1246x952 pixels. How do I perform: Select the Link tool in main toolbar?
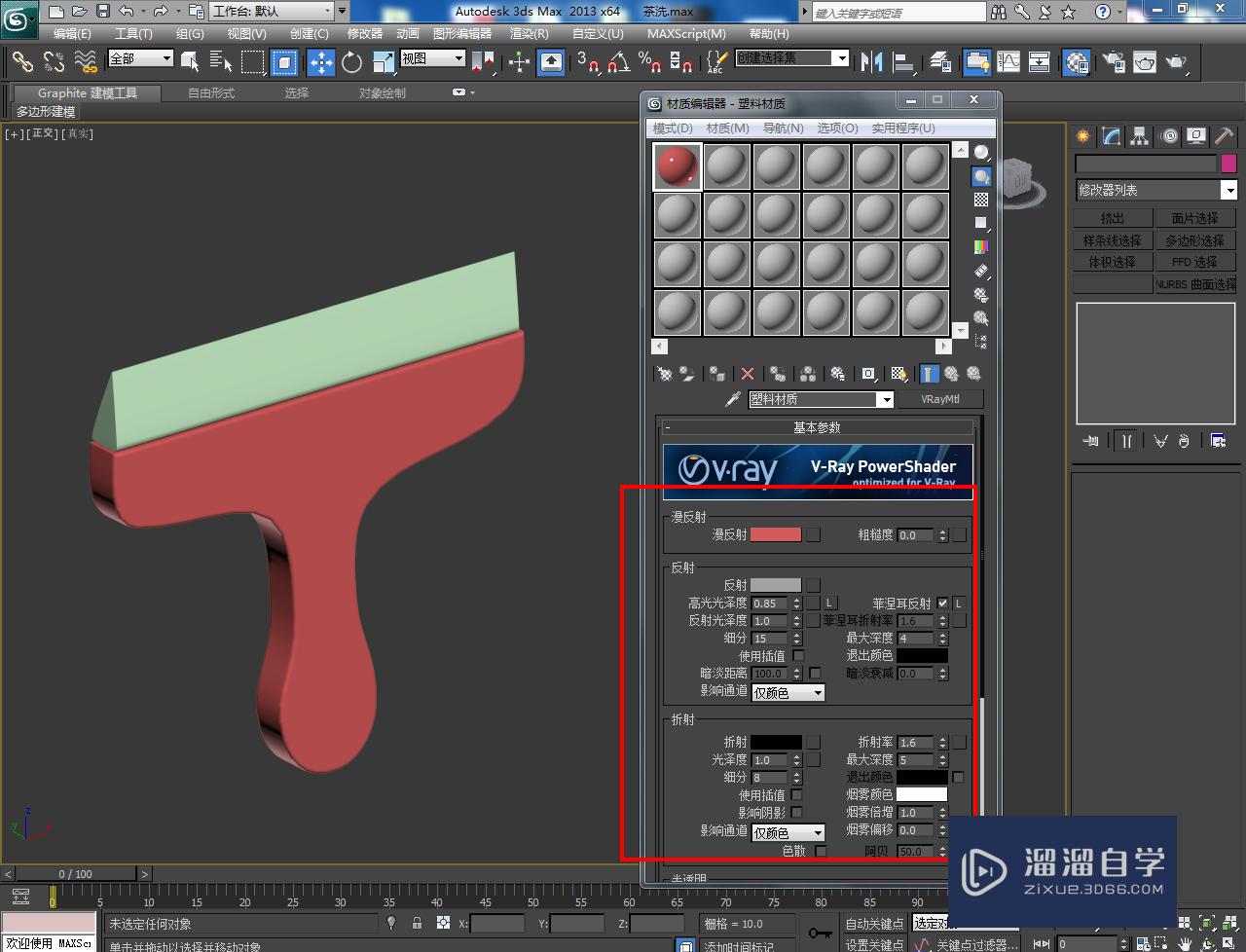coord(22,62)
